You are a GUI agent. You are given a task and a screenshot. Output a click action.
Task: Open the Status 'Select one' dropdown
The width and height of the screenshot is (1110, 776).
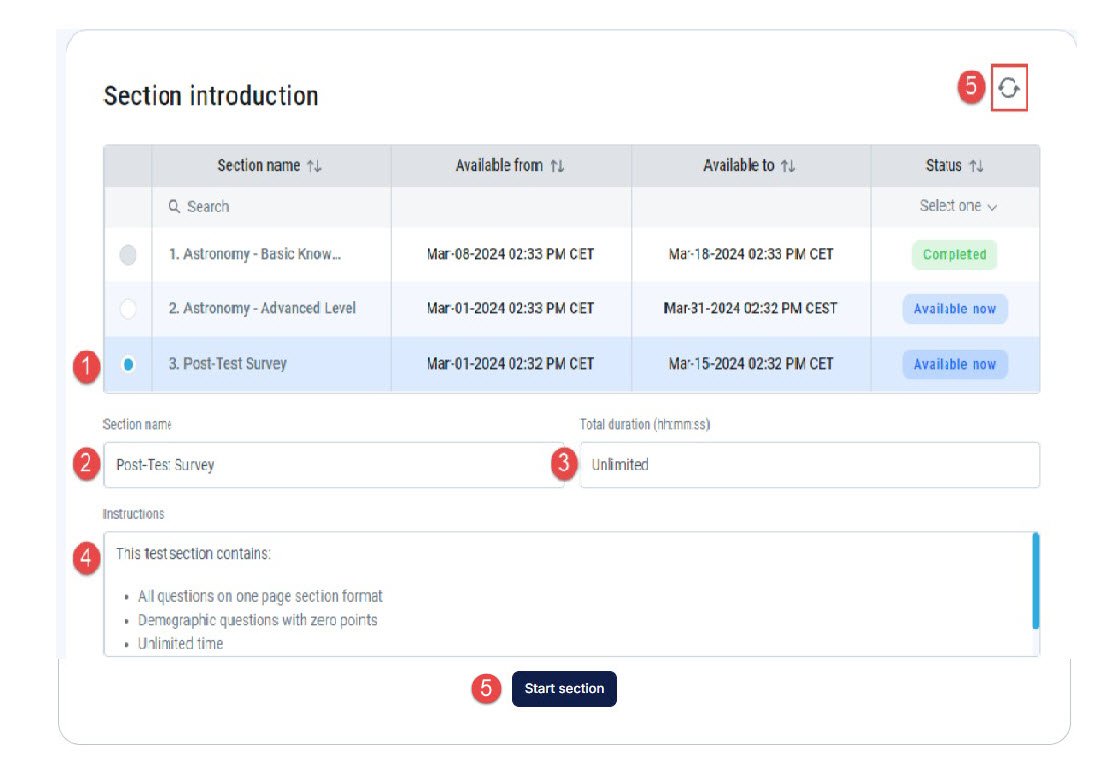(957, 206)
